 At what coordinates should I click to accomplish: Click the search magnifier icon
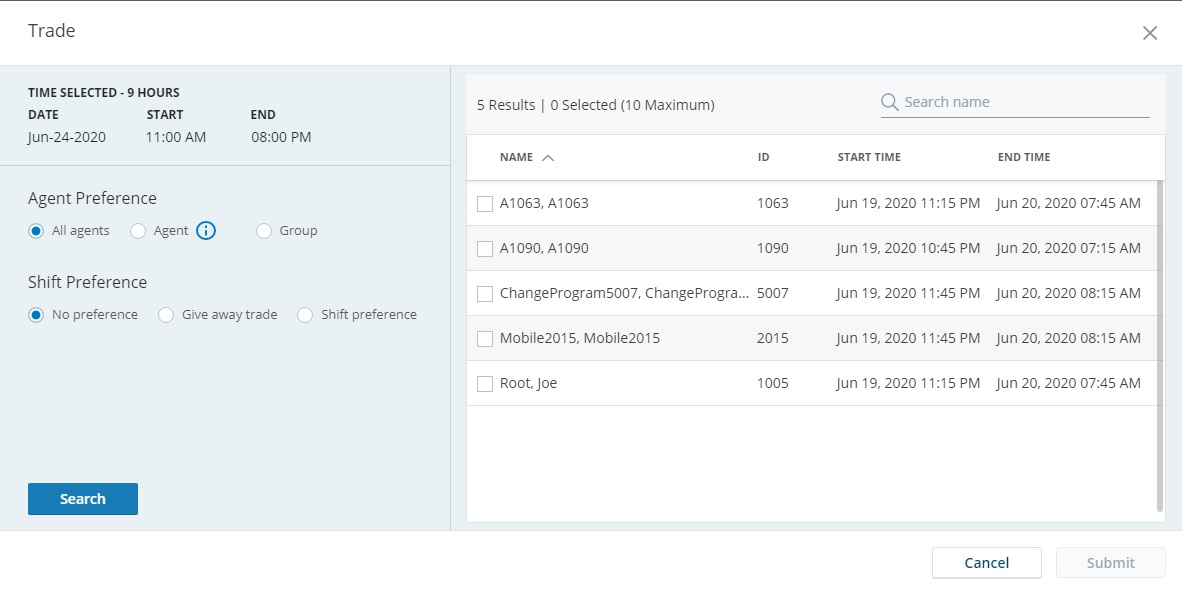[x=889, y=102]
